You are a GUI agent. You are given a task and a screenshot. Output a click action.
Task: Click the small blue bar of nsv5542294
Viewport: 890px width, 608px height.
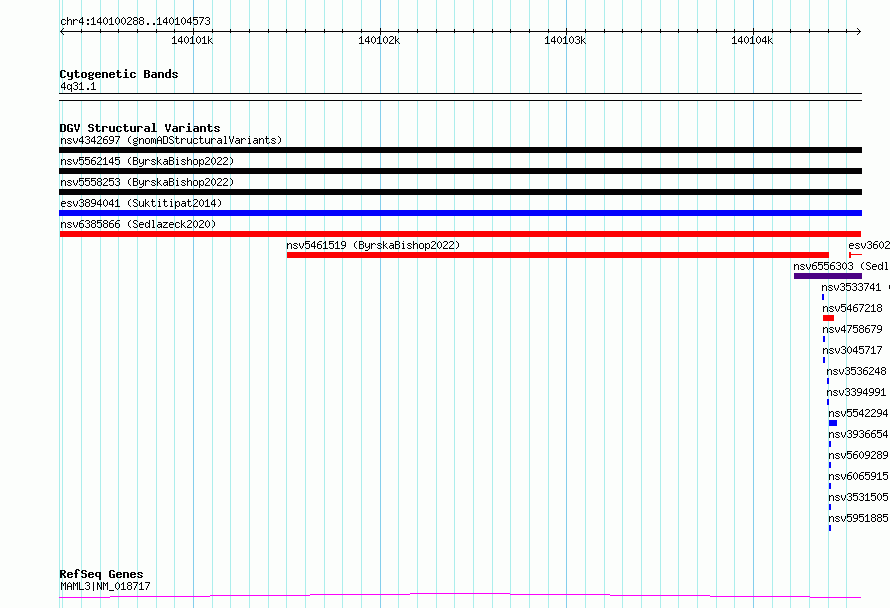click(833, 423)
